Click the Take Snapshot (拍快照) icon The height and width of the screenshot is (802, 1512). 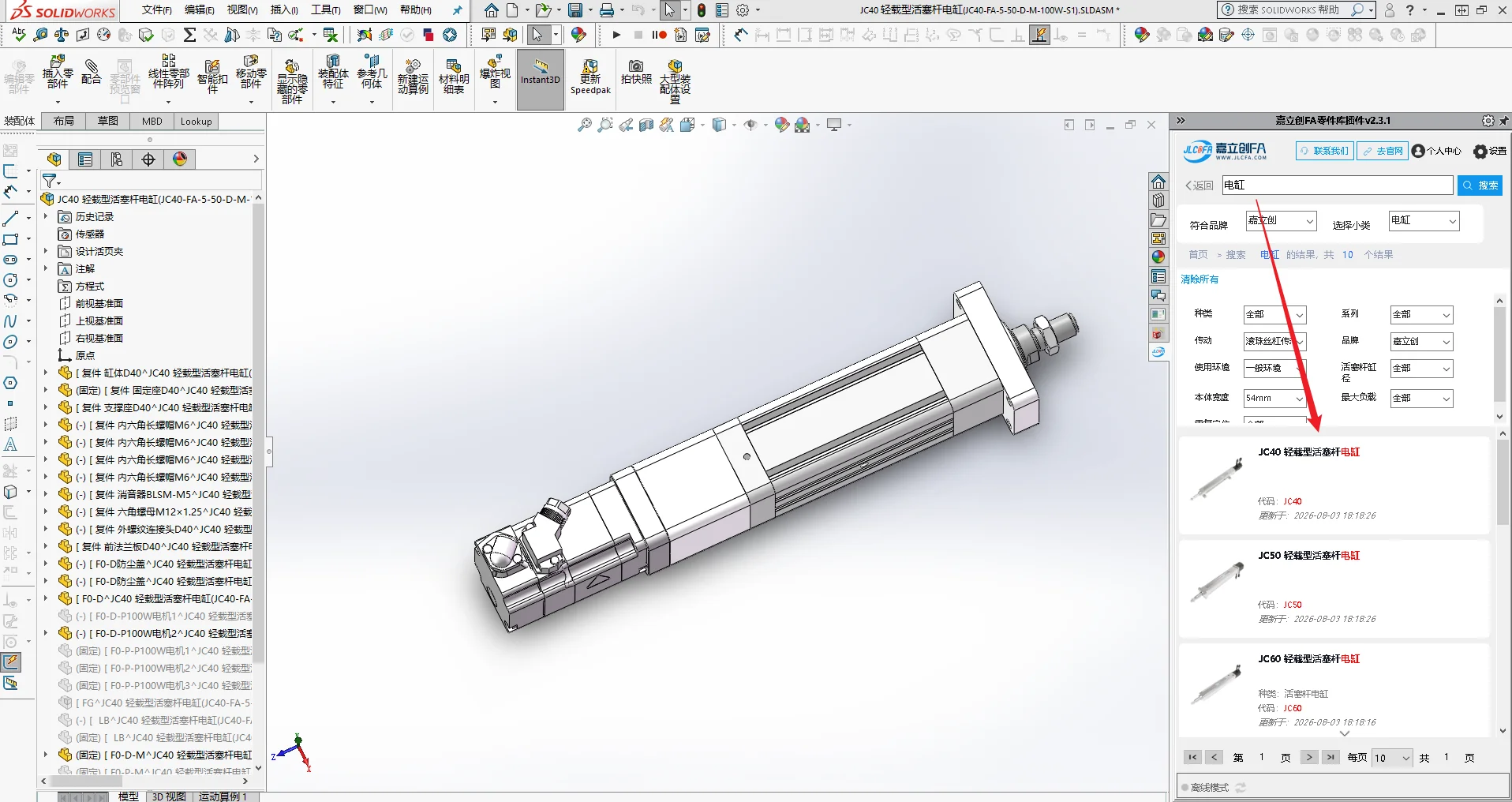tap(636, 72)
